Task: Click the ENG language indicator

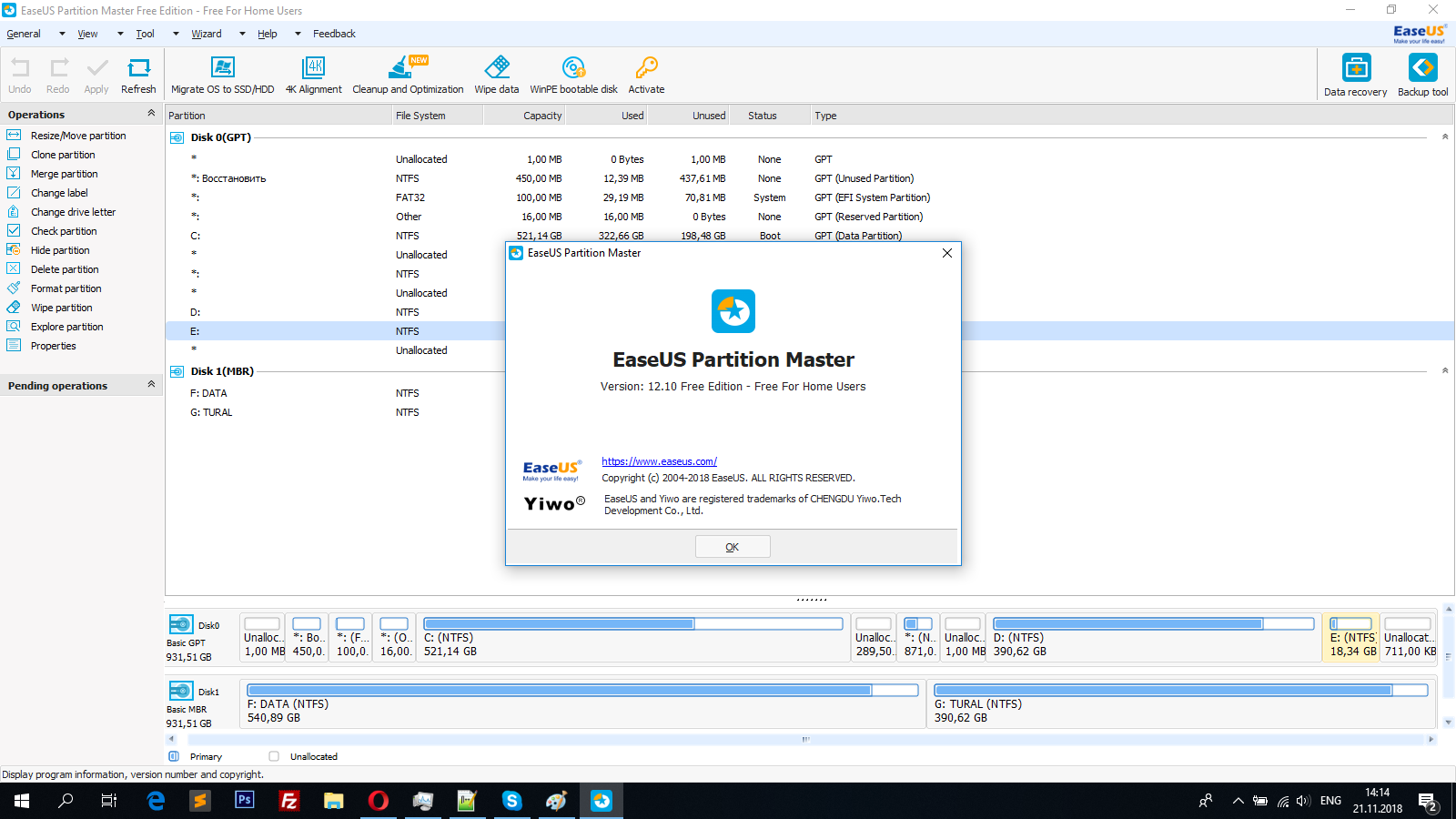Action: (1330, 801)
